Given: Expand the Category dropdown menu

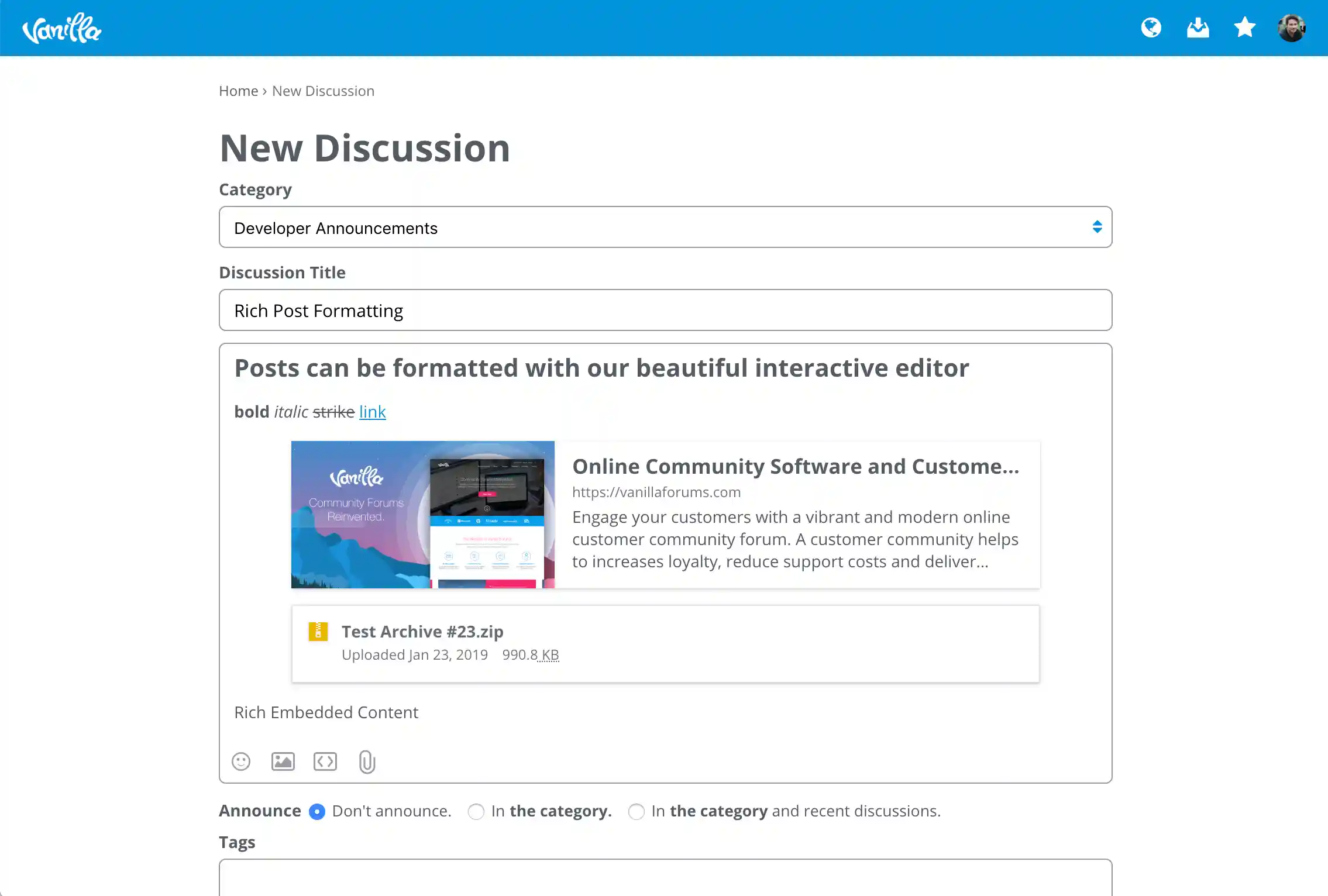Looking at the screenshot, I should [x=665, y=228].
